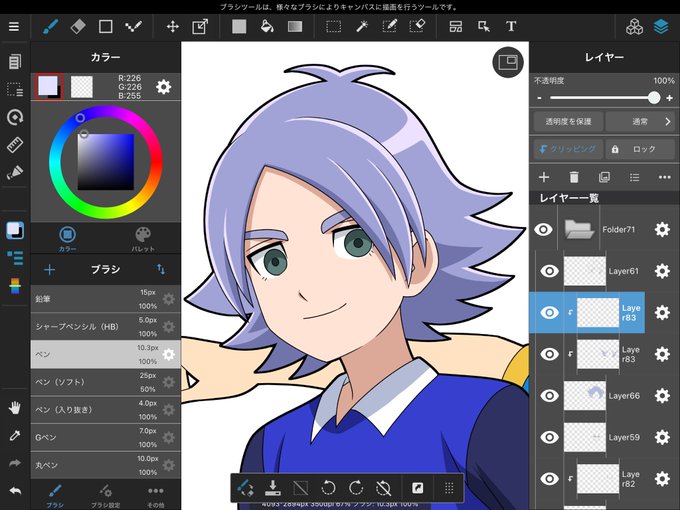This screenshot has height=510, width=680.
Task: Click the Redo arrow in left sidebar
Action: 15,463
